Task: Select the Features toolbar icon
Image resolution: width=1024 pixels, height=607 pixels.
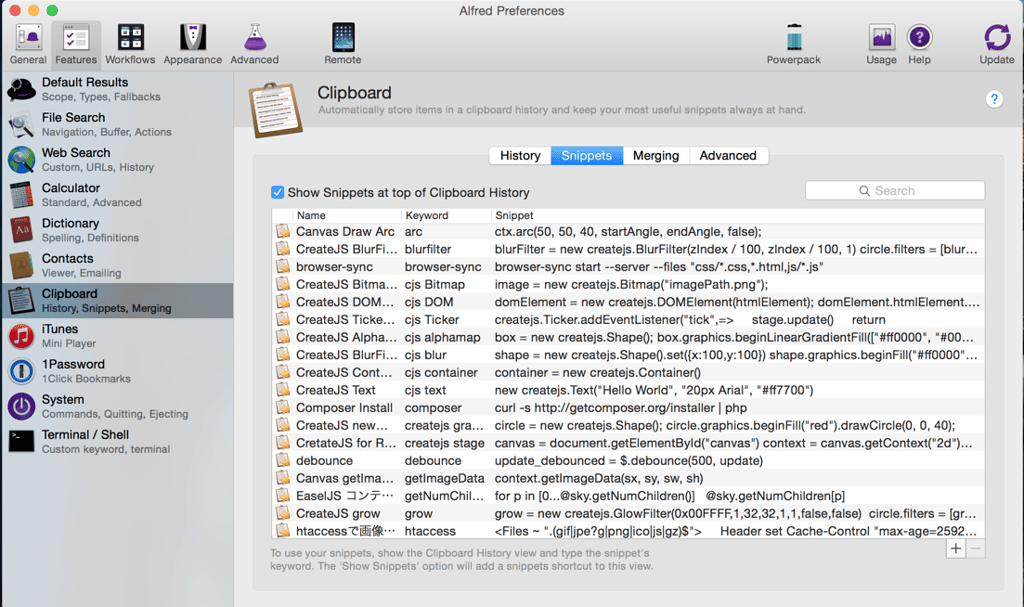Action: coord(76,44)
